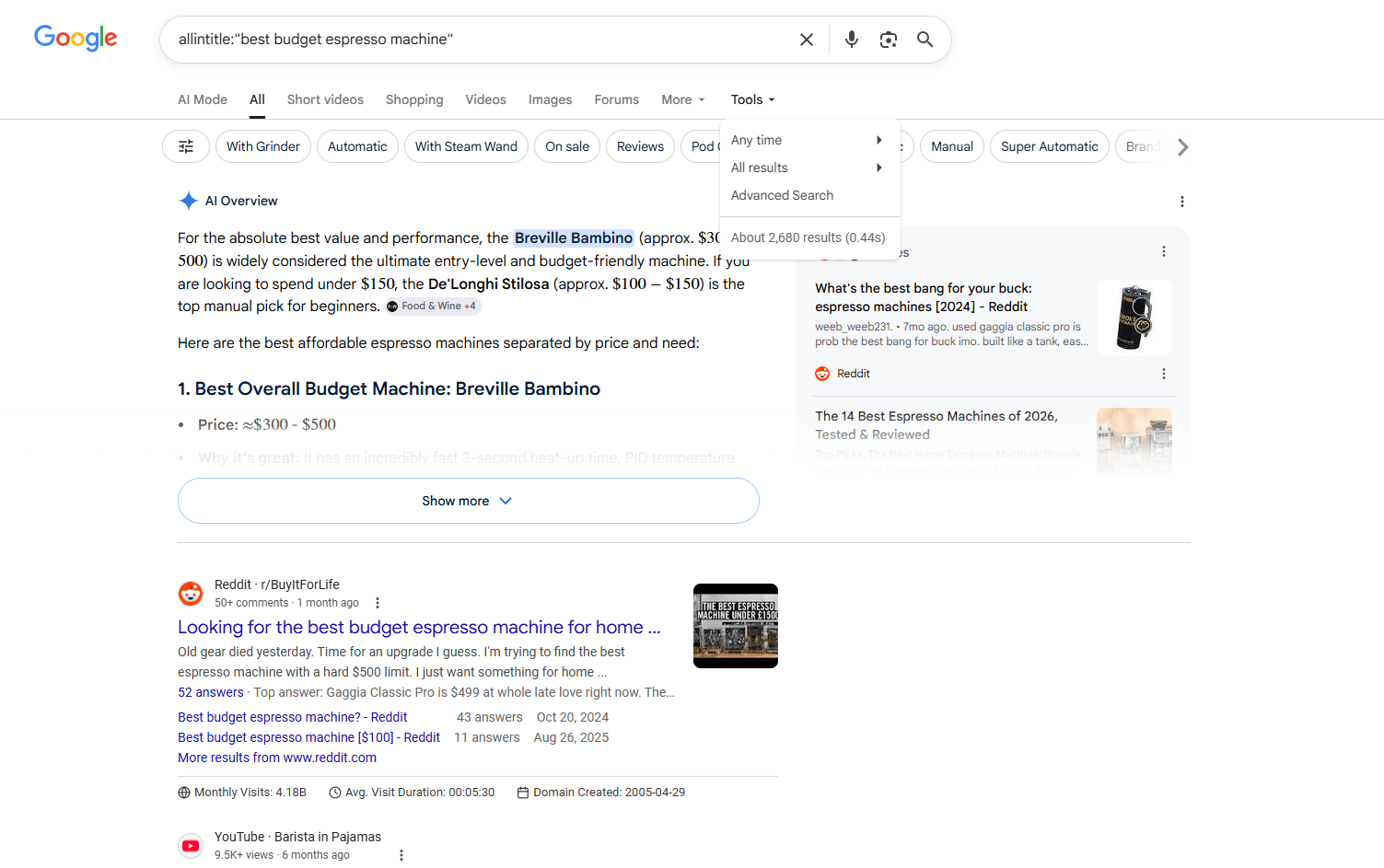Click 'More results from www.reddit.com'
Image resolution: width=1384 pixels, height=868 pixels.
(x=277, y=758)
